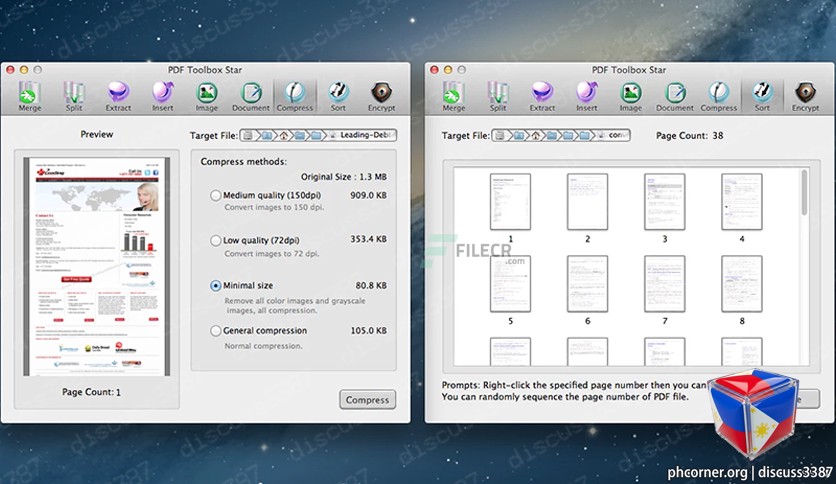The height and width of the screenshot is (484, 836).
Task: Select page 7 thumbnail
Action: [x=664, y=284]
